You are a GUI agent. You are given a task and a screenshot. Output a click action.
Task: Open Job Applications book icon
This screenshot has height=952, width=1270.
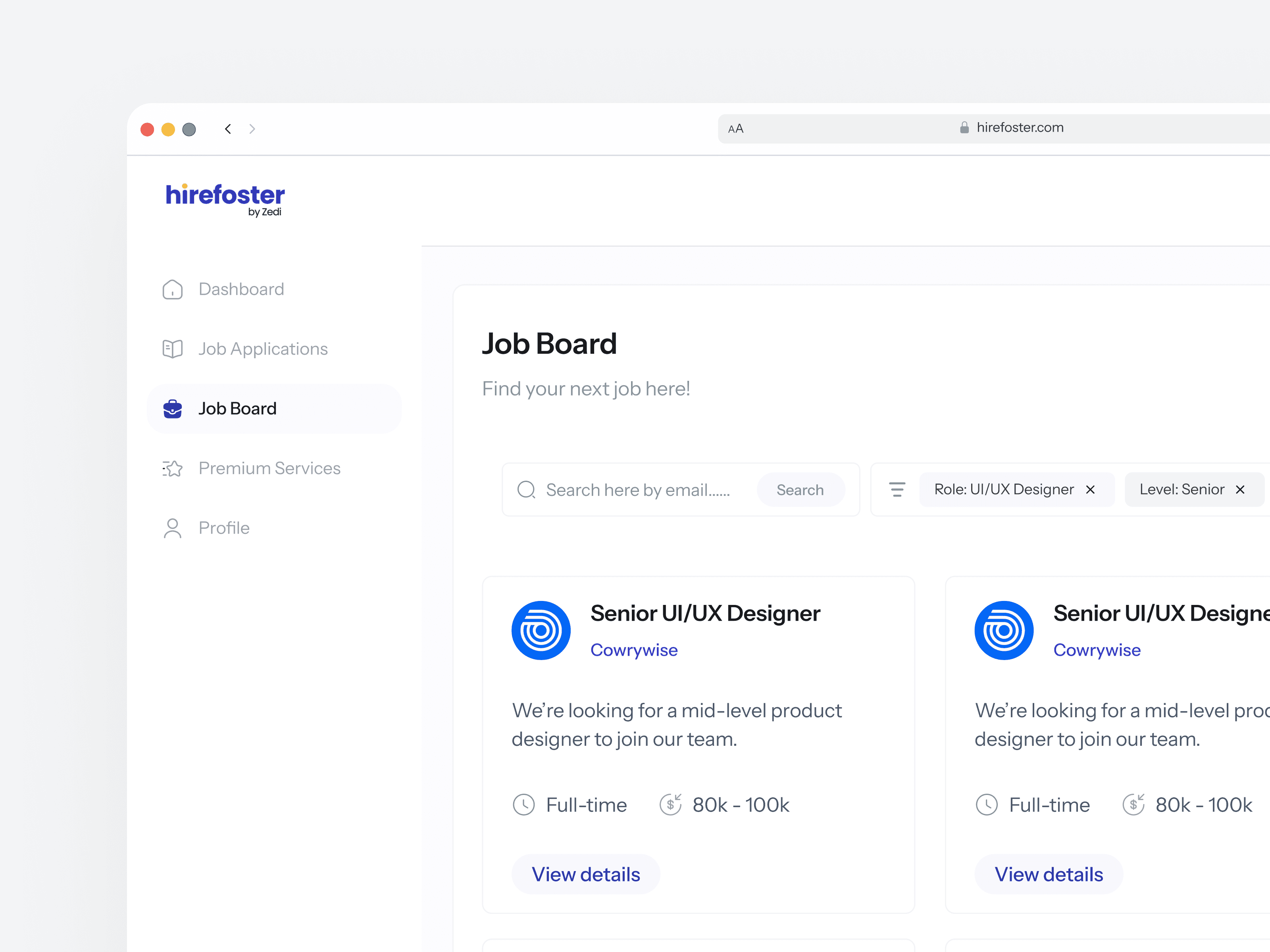[x=172, y=349]
